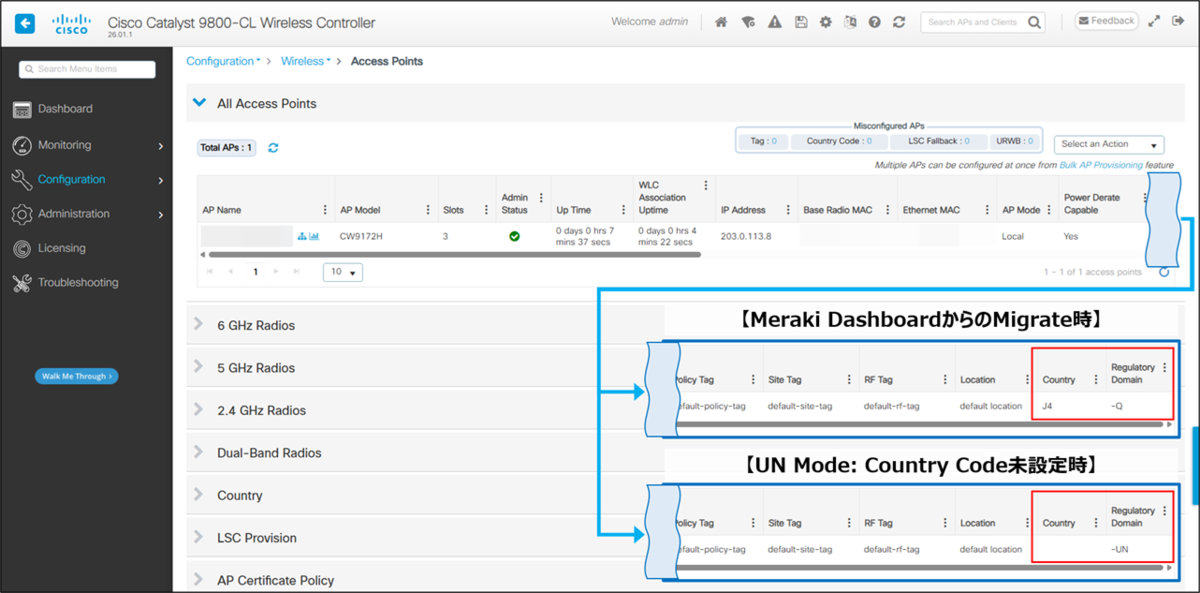Open the AP topology icon in AP row
The image size is (1200, 593).
[302, 237]
